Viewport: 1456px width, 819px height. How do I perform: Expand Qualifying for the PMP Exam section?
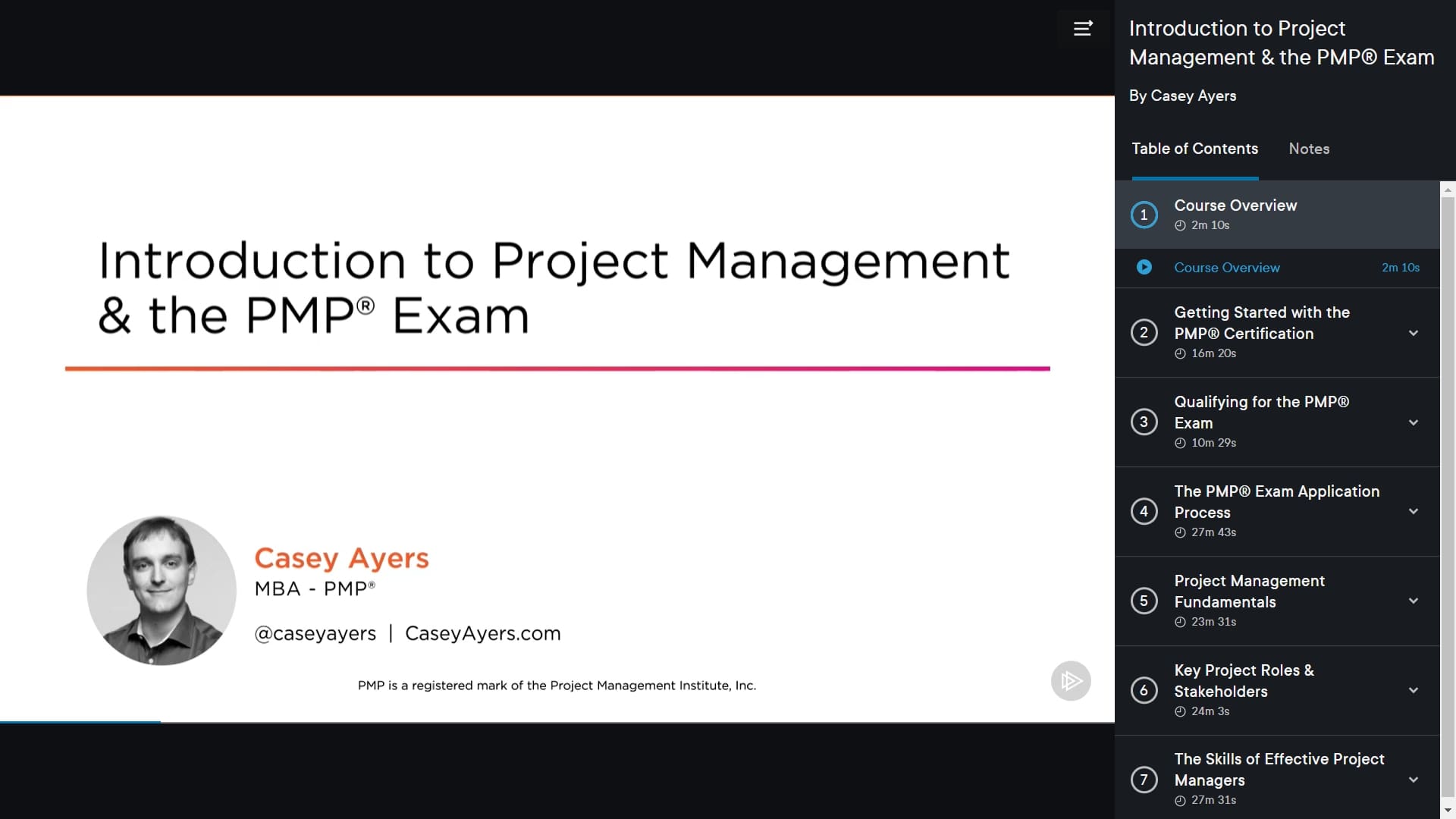[x=1414, y=422]
